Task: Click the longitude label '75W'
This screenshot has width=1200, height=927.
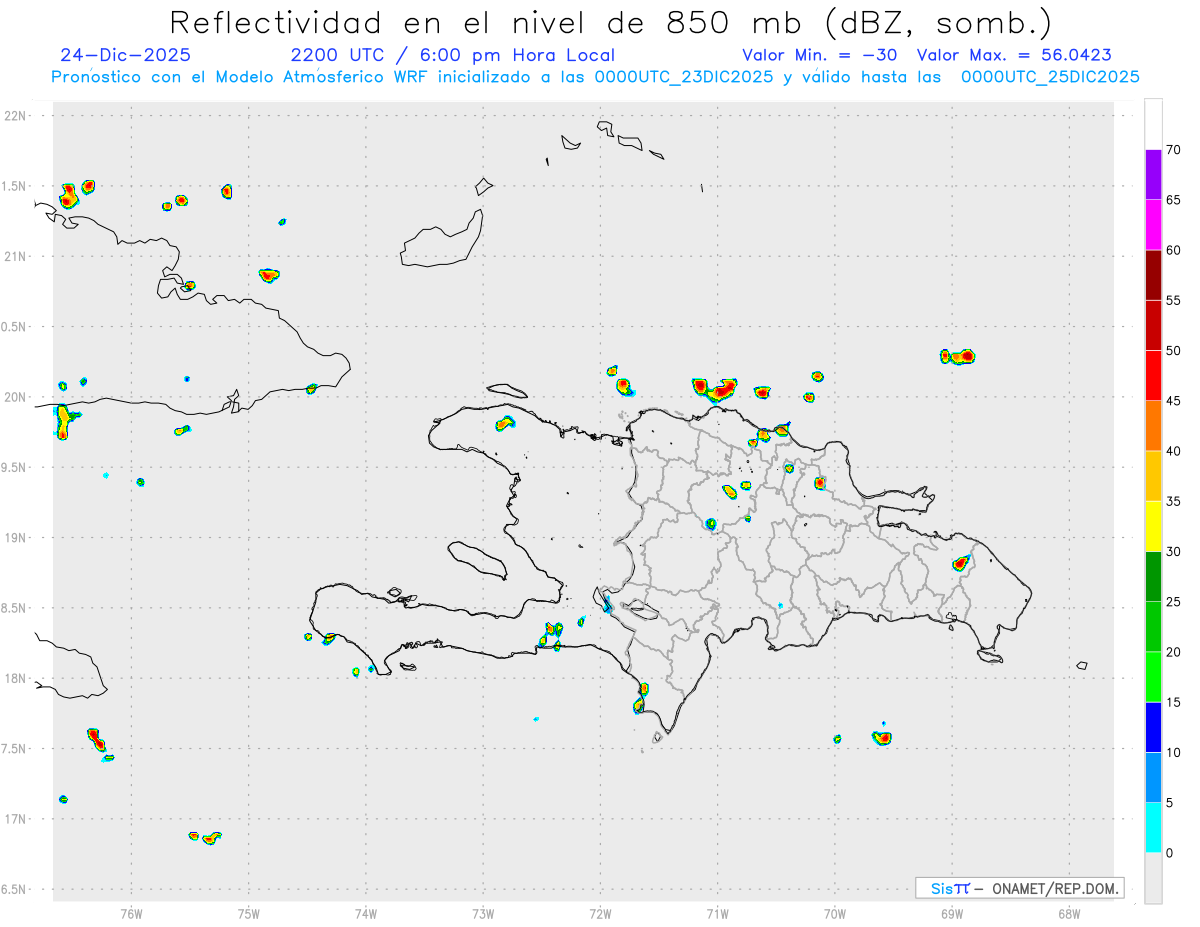Action: pos(249,913)
